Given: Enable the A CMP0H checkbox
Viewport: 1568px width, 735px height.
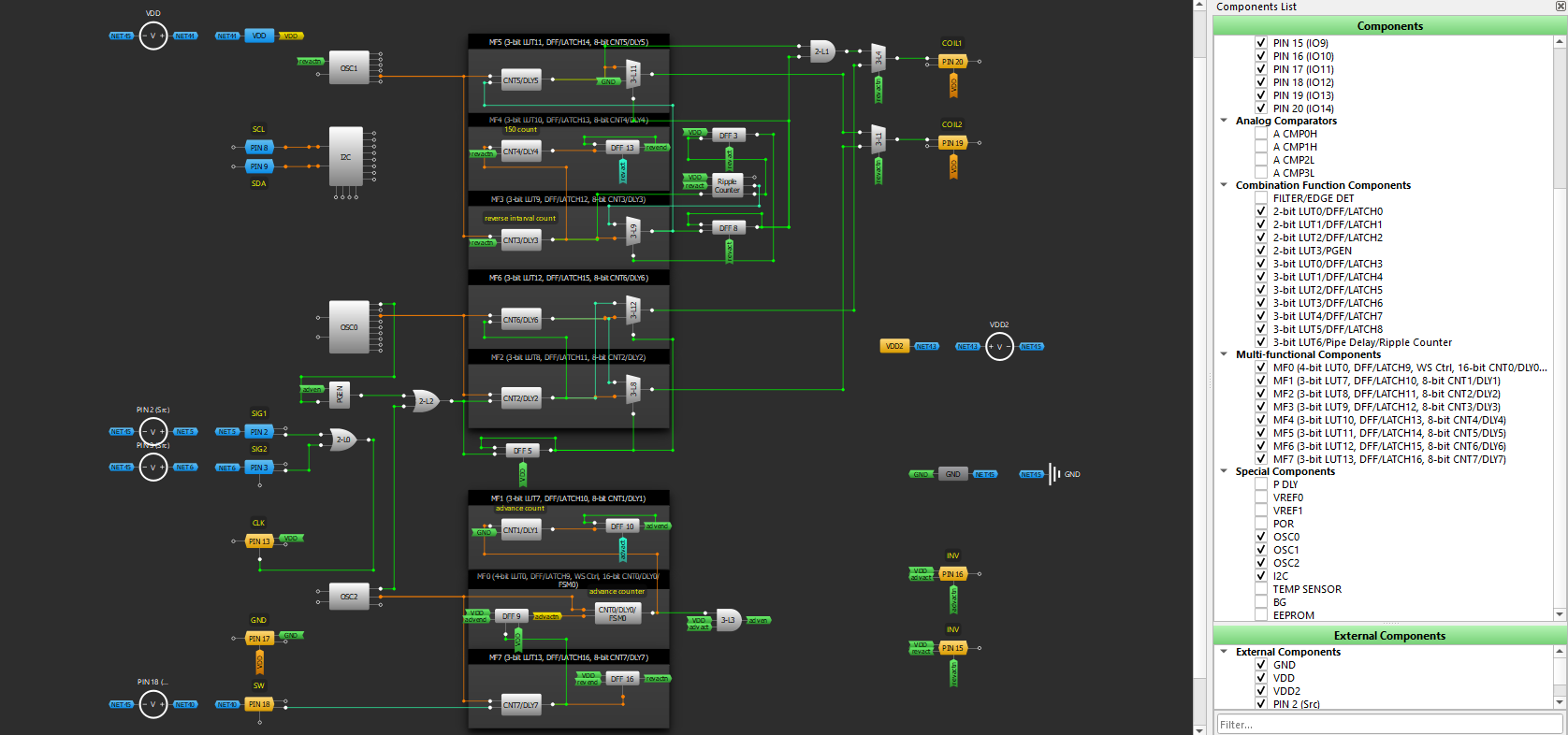Looking at the screenshot, I should (x=1261, y=134).
